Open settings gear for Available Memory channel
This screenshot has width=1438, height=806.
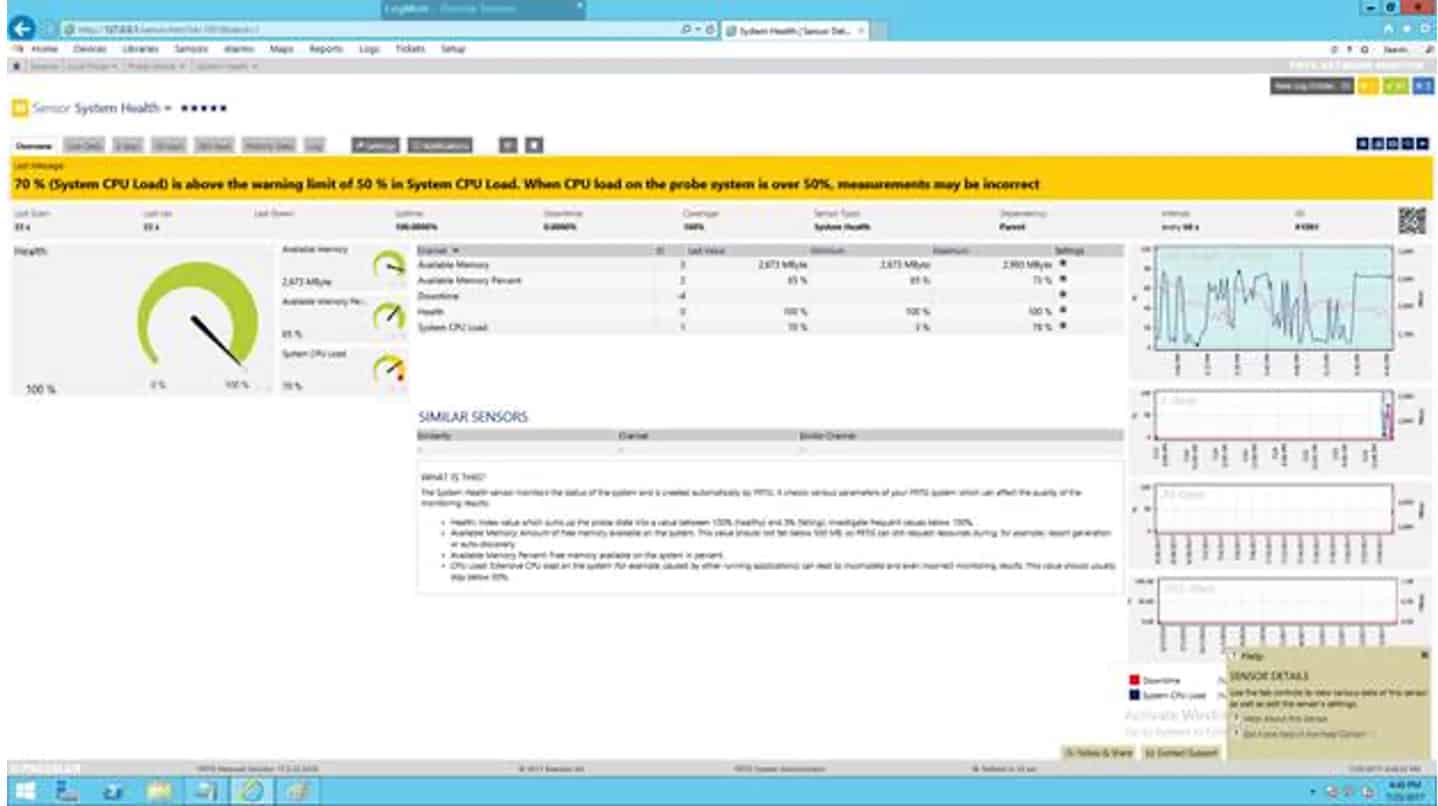click(1062, 265)
